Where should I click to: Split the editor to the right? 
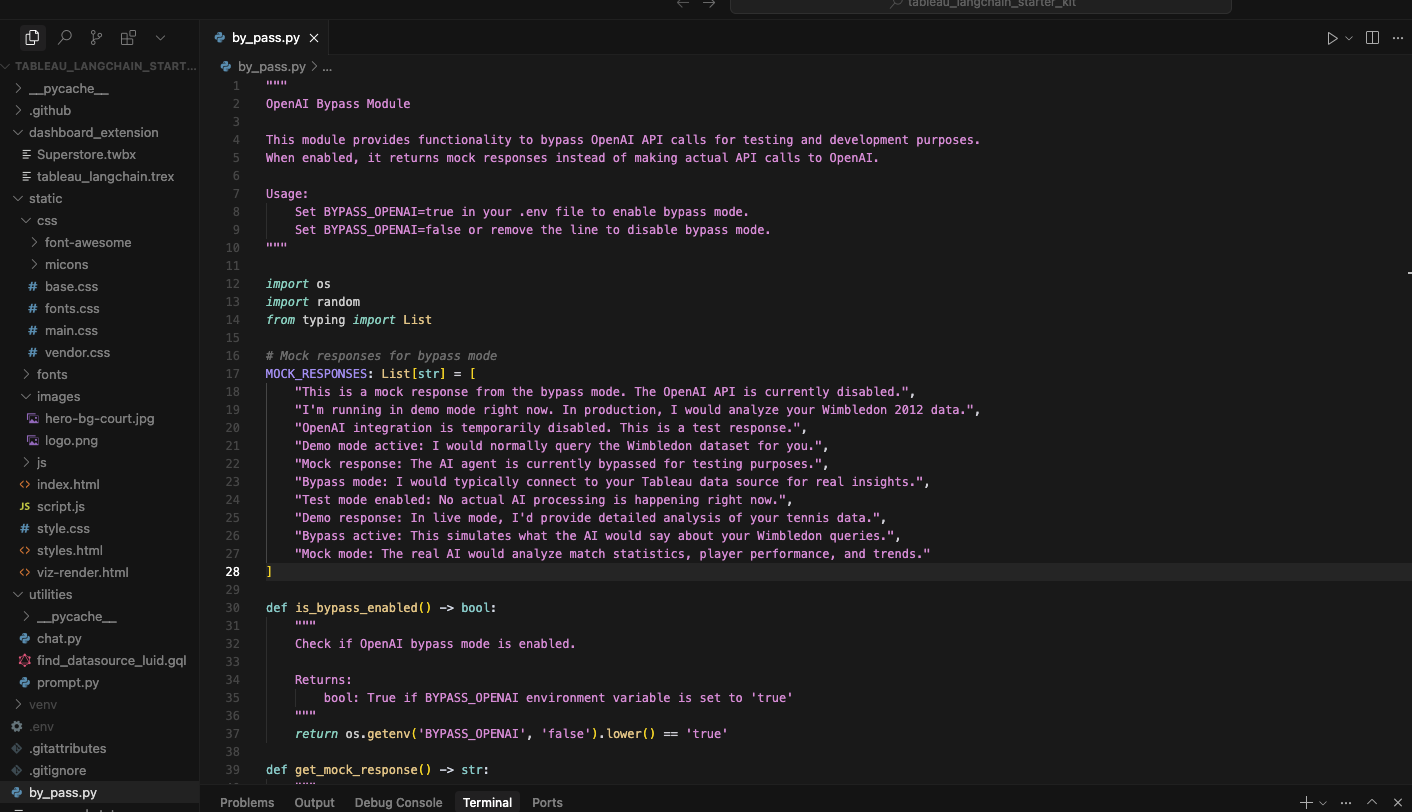pyautogui.click(x=1372, y=38)
